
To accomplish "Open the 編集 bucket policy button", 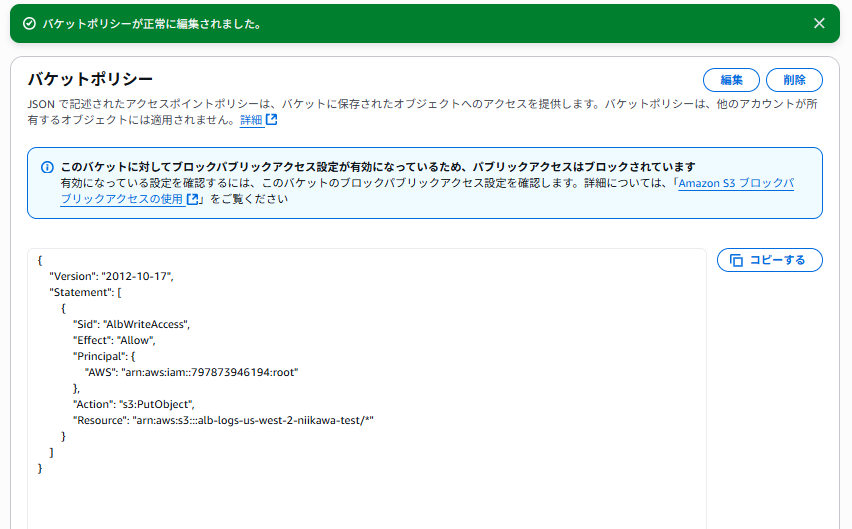I will pyautogui.click(x=731, y=80).
